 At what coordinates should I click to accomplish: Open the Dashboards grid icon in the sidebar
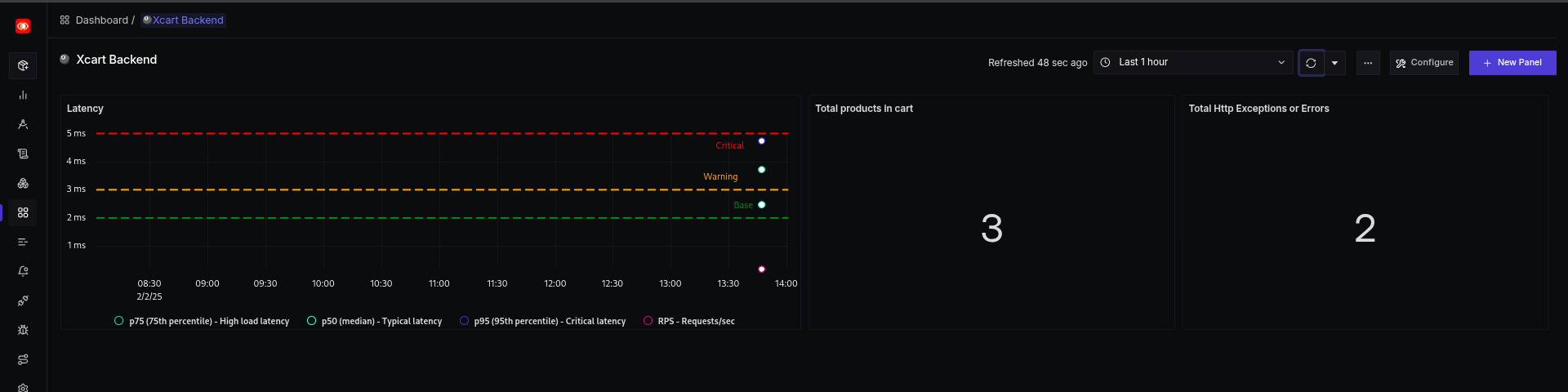coord(23,212)
